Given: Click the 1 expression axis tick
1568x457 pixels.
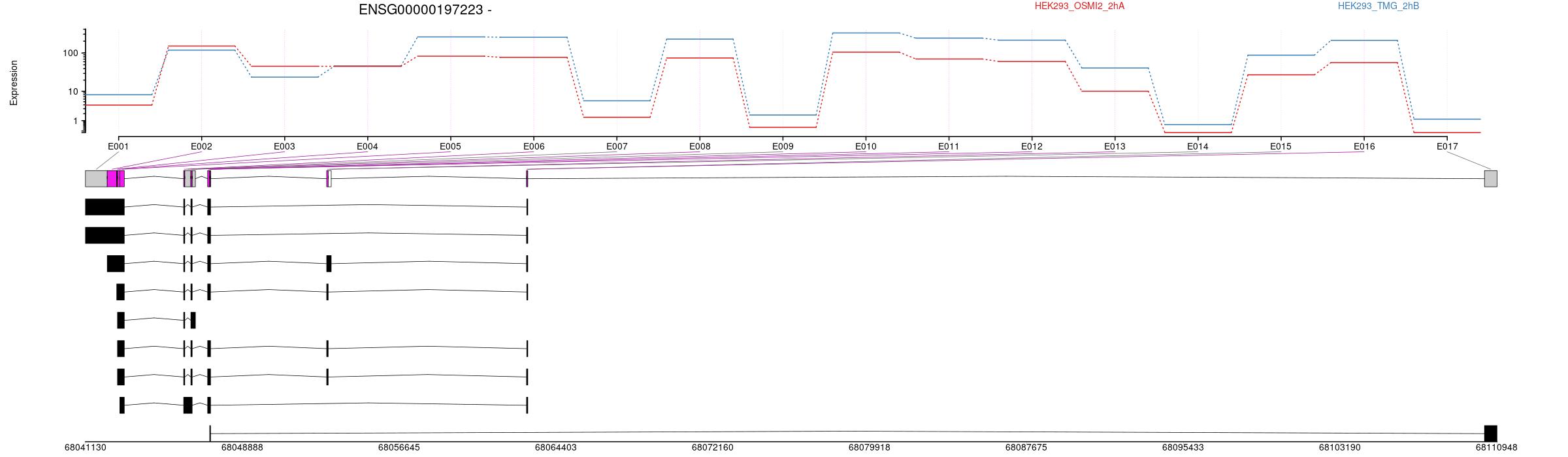Looking at the screenshot, I should pyautogui.click(x=76, y=121).
